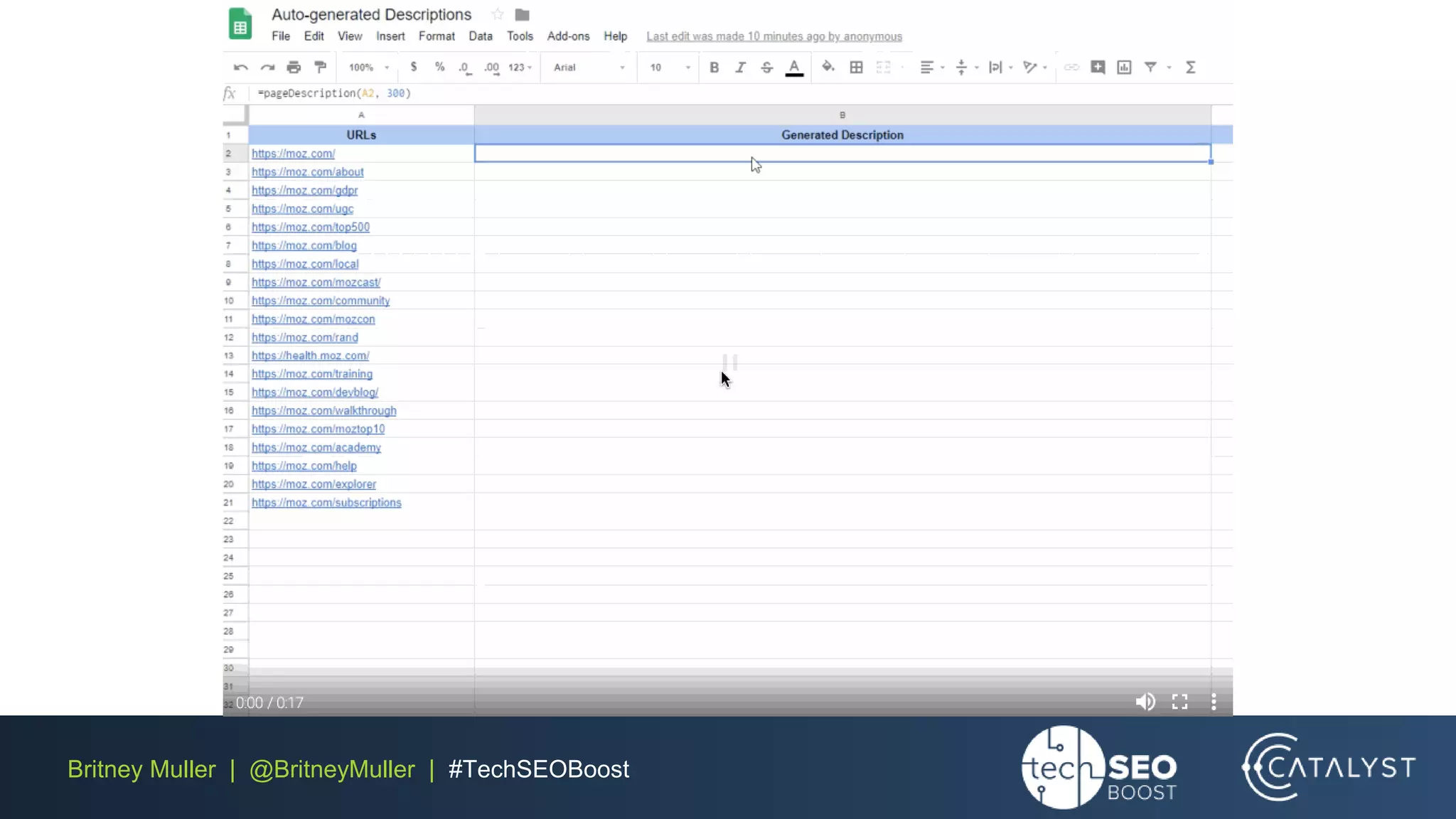The image size is (1456, 819).
Task: Click the Merge cells icon
Action: tap(884, 68)
